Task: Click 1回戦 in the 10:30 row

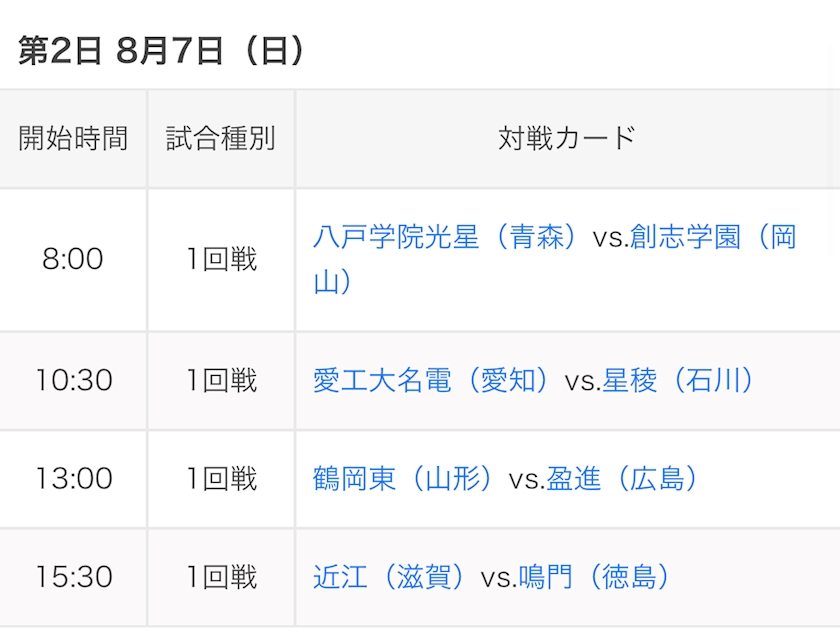Action: [x=221, y=381]
